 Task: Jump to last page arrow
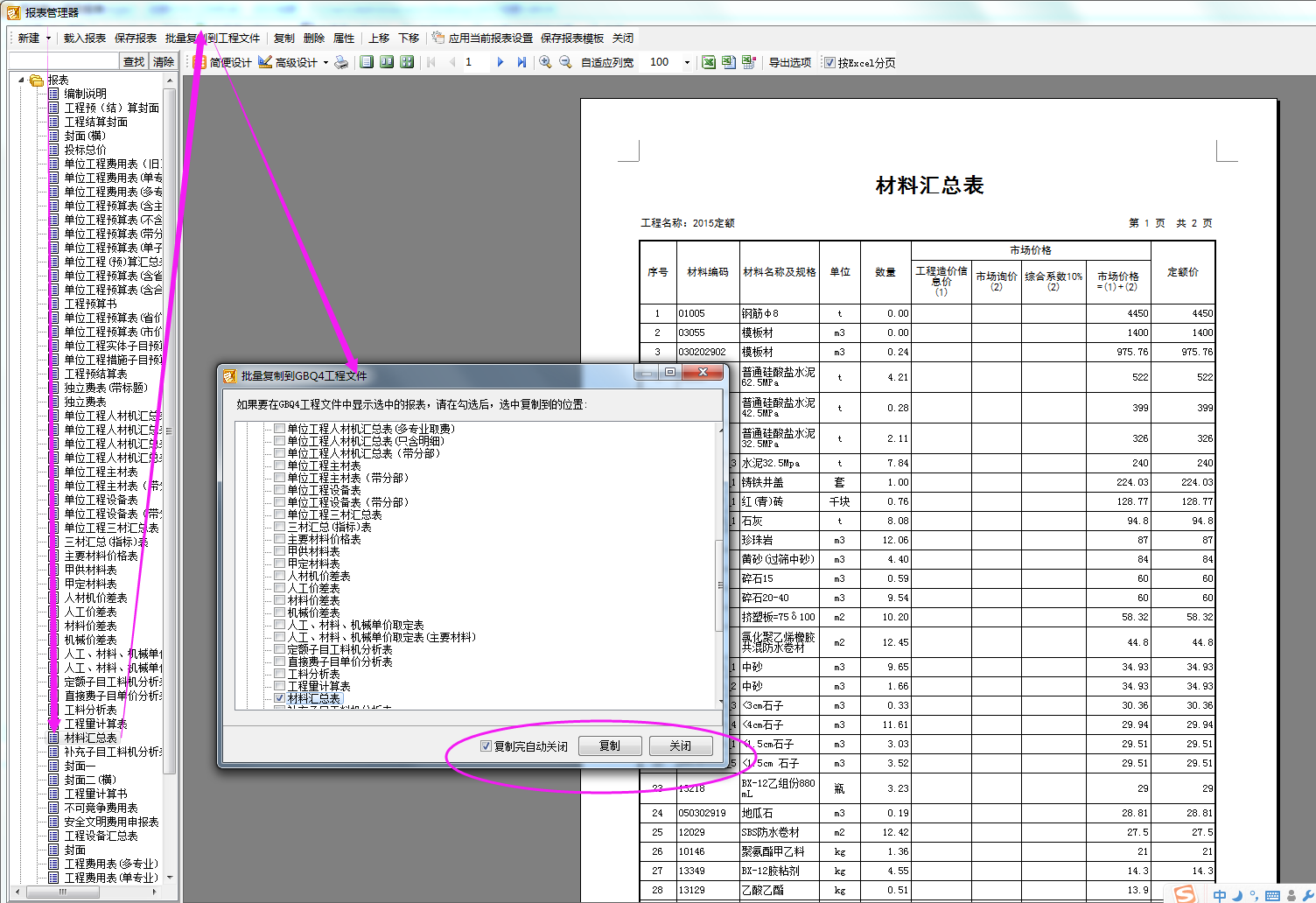[521, 62]
